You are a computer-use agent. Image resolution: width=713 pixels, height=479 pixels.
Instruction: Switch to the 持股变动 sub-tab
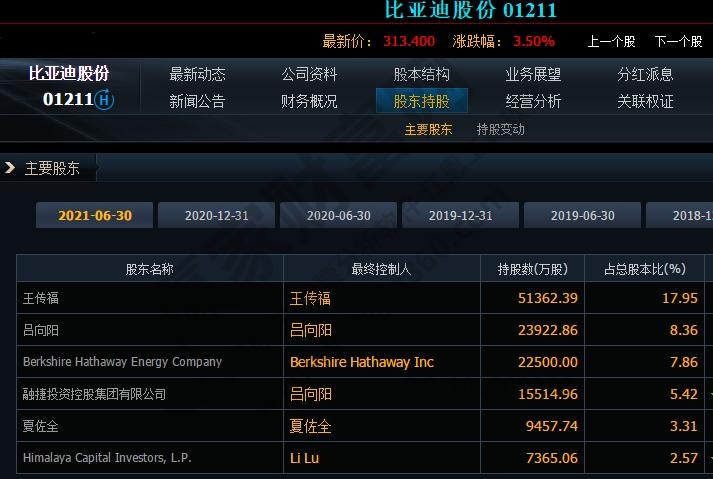[500, 129]
